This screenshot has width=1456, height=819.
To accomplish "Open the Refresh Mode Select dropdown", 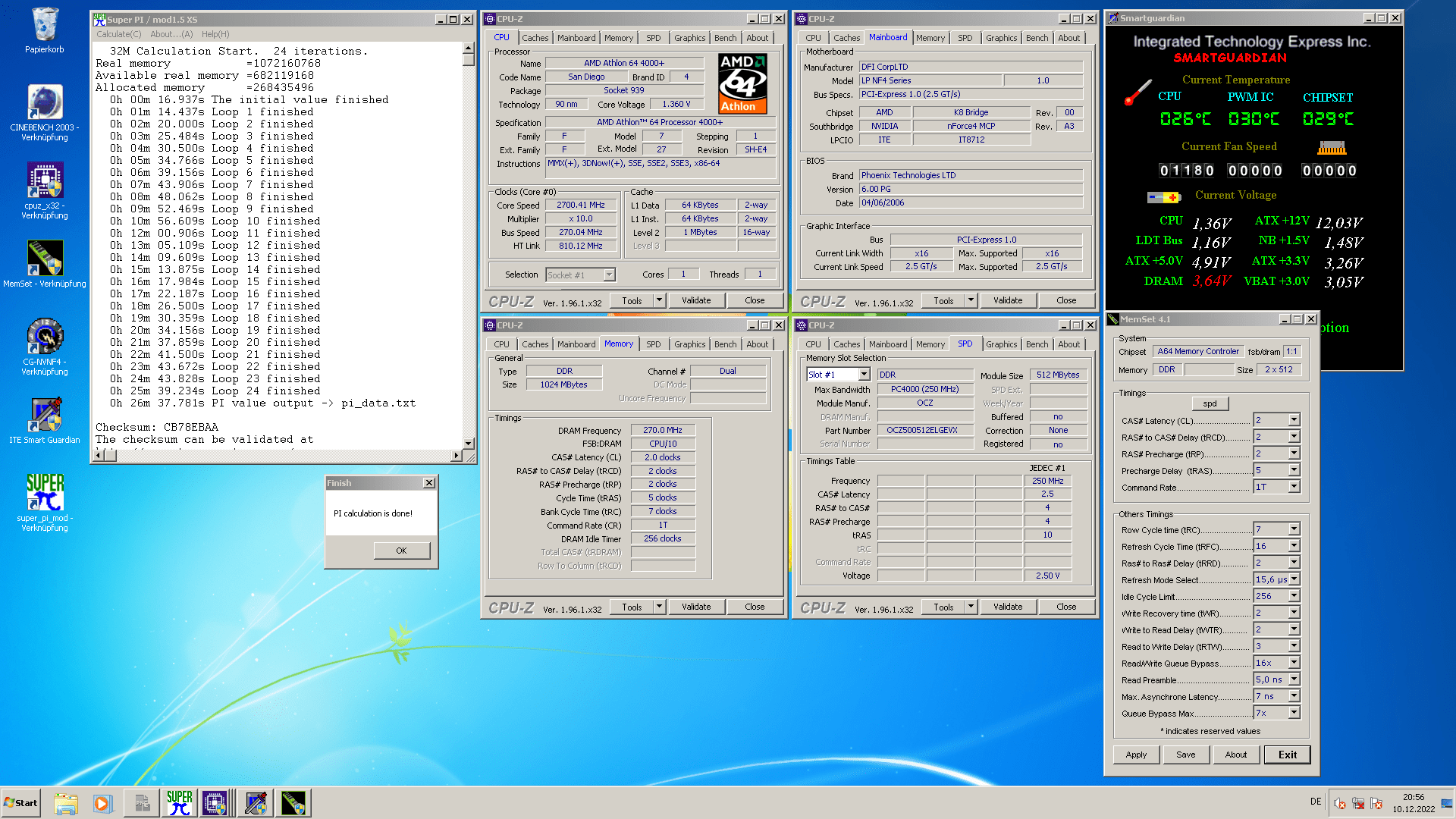I will click(x=1294, y=579).
